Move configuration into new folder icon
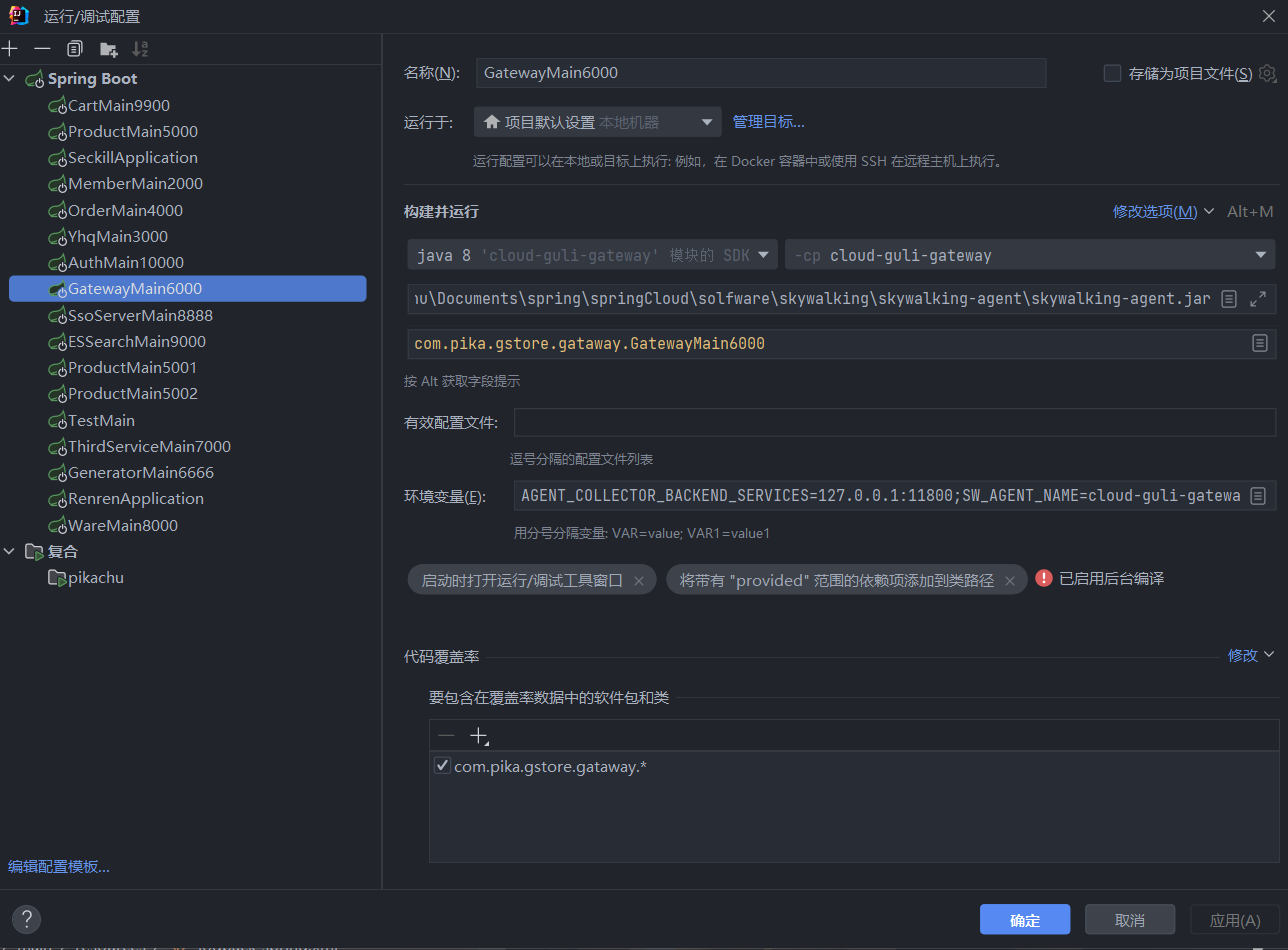This screenshot has width=1288, height=950. [x=108, y=48]
